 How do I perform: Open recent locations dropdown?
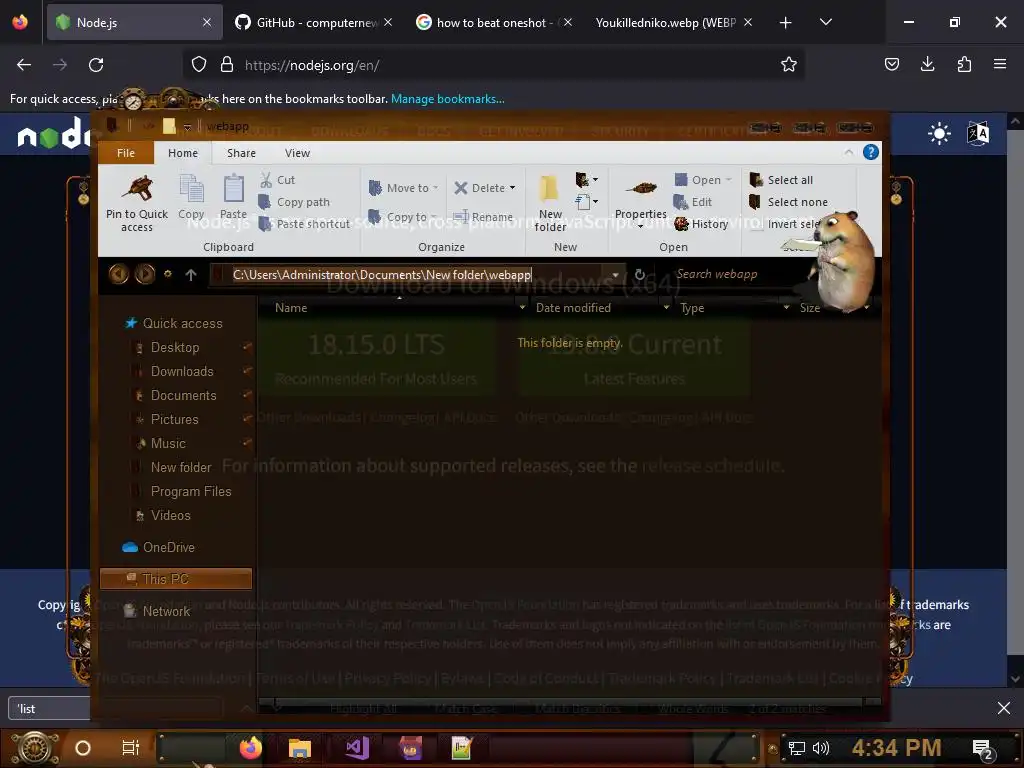pyautogui.click(x=168, y=274)
